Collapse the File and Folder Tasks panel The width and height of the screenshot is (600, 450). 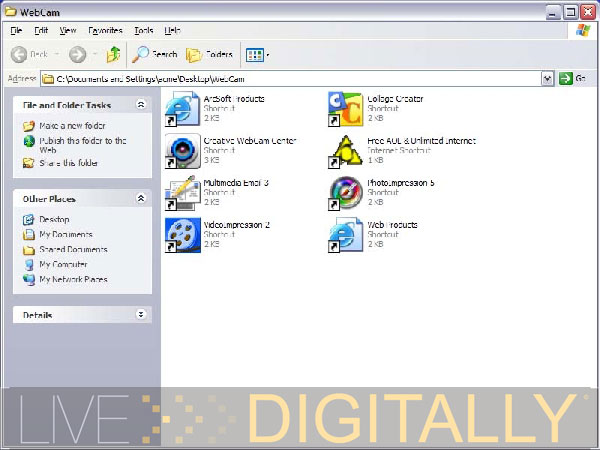point(141,105)
